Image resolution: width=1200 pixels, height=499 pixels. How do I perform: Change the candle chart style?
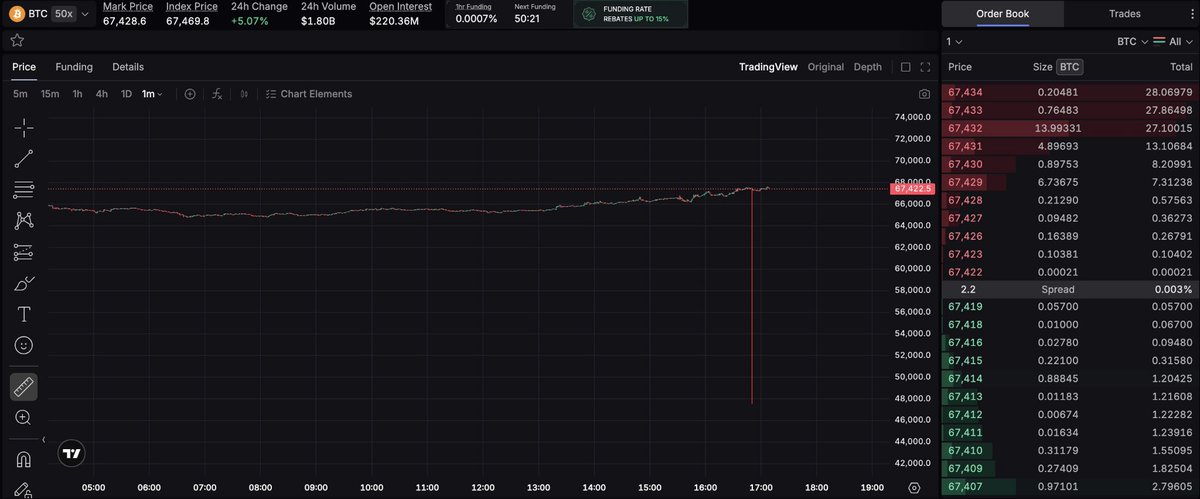tap(245, 94)
